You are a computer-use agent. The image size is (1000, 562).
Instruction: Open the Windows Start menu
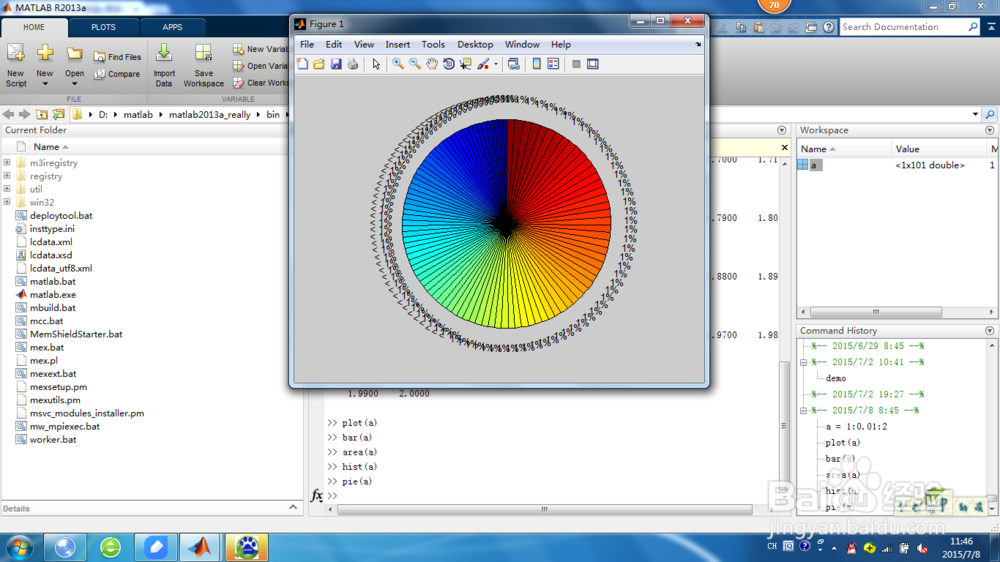[x=19, y=547]
